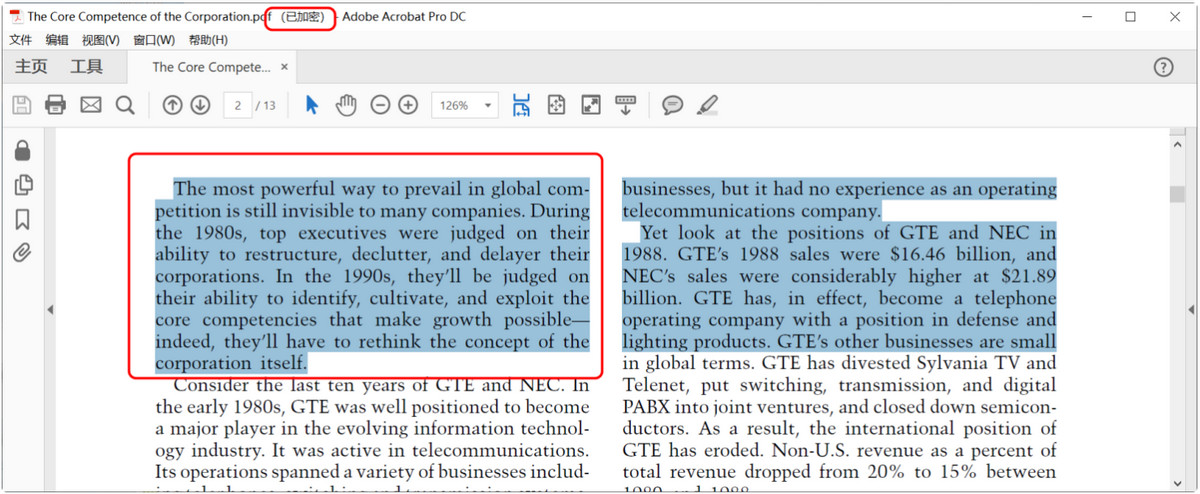Open the Find text magnifier icon
Image resolution: width=1200 pixels, height=494 pixels.
point(125,105)
